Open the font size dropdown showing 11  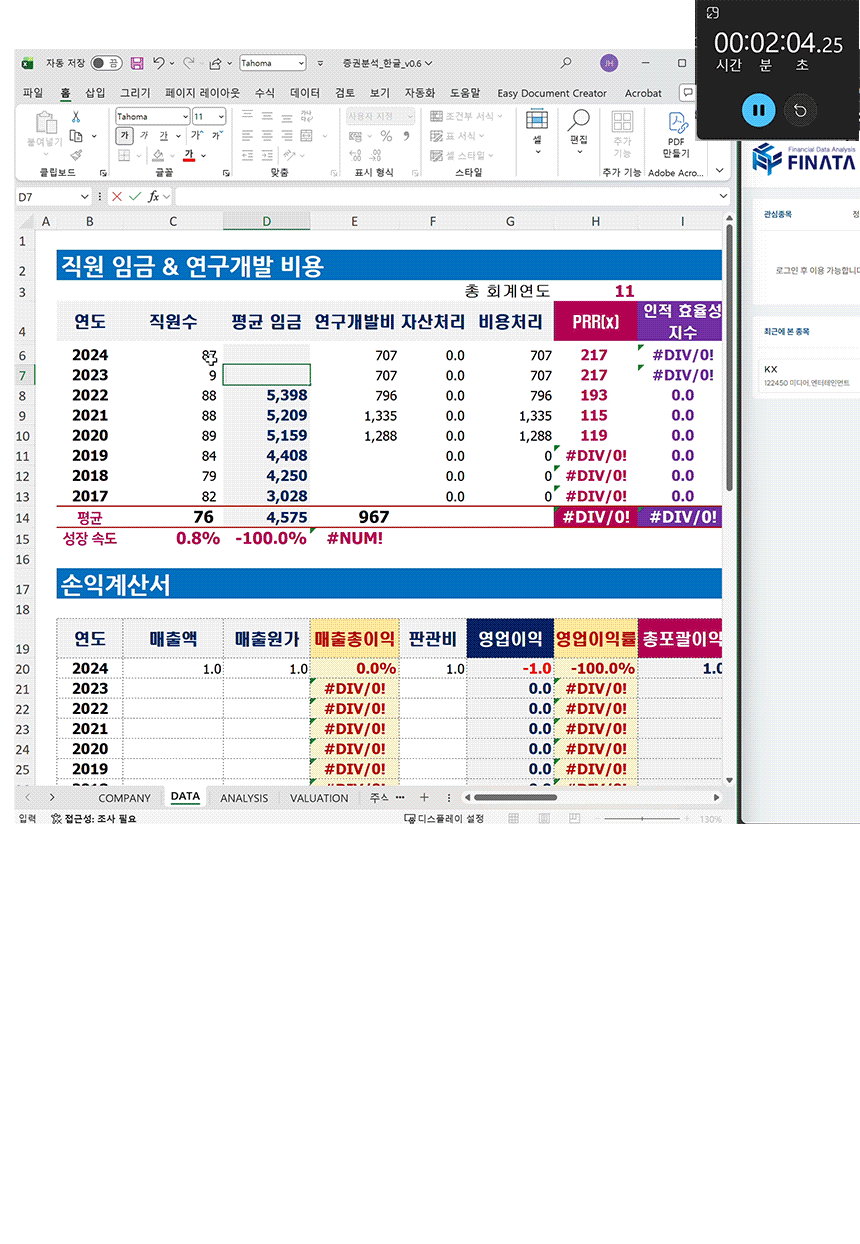pos(220,117)
